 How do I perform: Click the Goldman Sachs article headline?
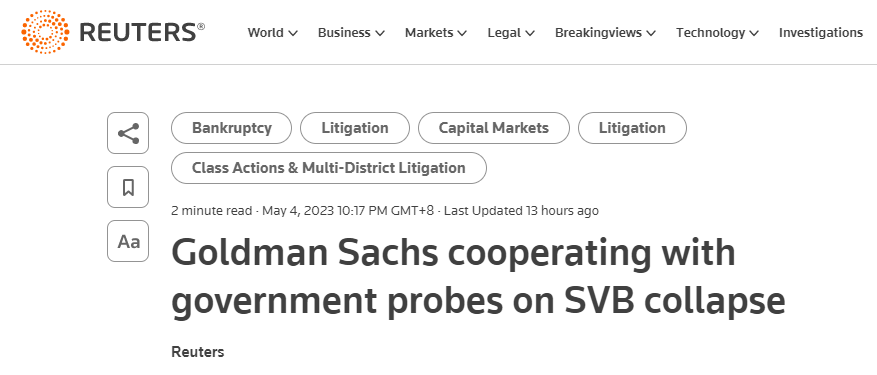[478, 276]
